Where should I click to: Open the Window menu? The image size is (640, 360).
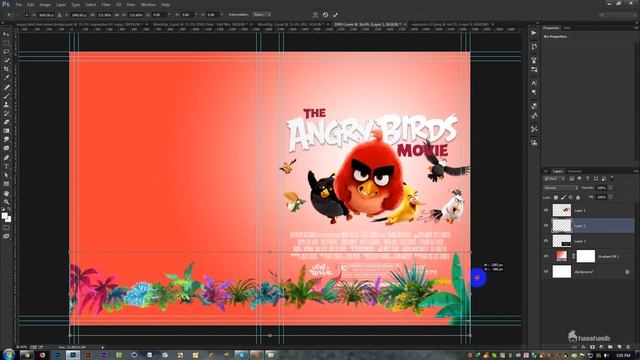click(148, 4)
